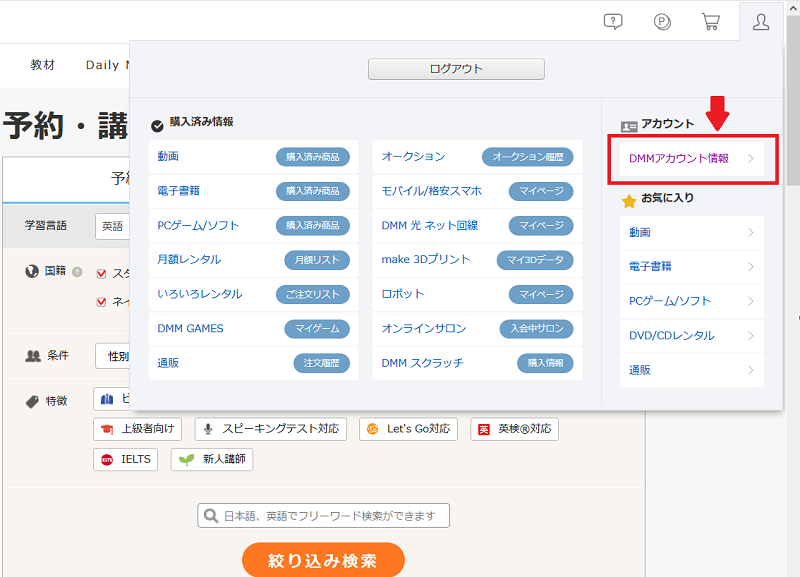The width and height of the screenshot is (800, 577).
Task: Open DMM GAMES link
Action: [190, 329]
